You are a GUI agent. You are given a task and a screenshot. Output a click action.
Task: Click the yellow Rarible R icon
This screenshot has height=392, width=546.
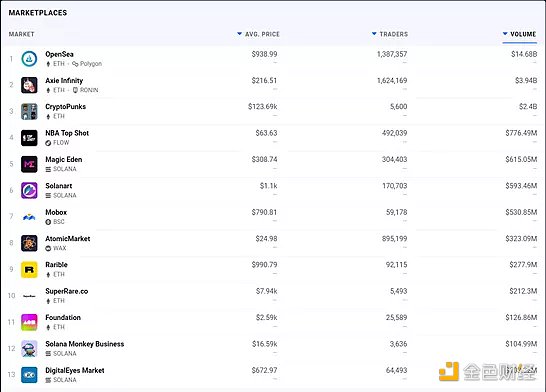(x=29, y=269)
